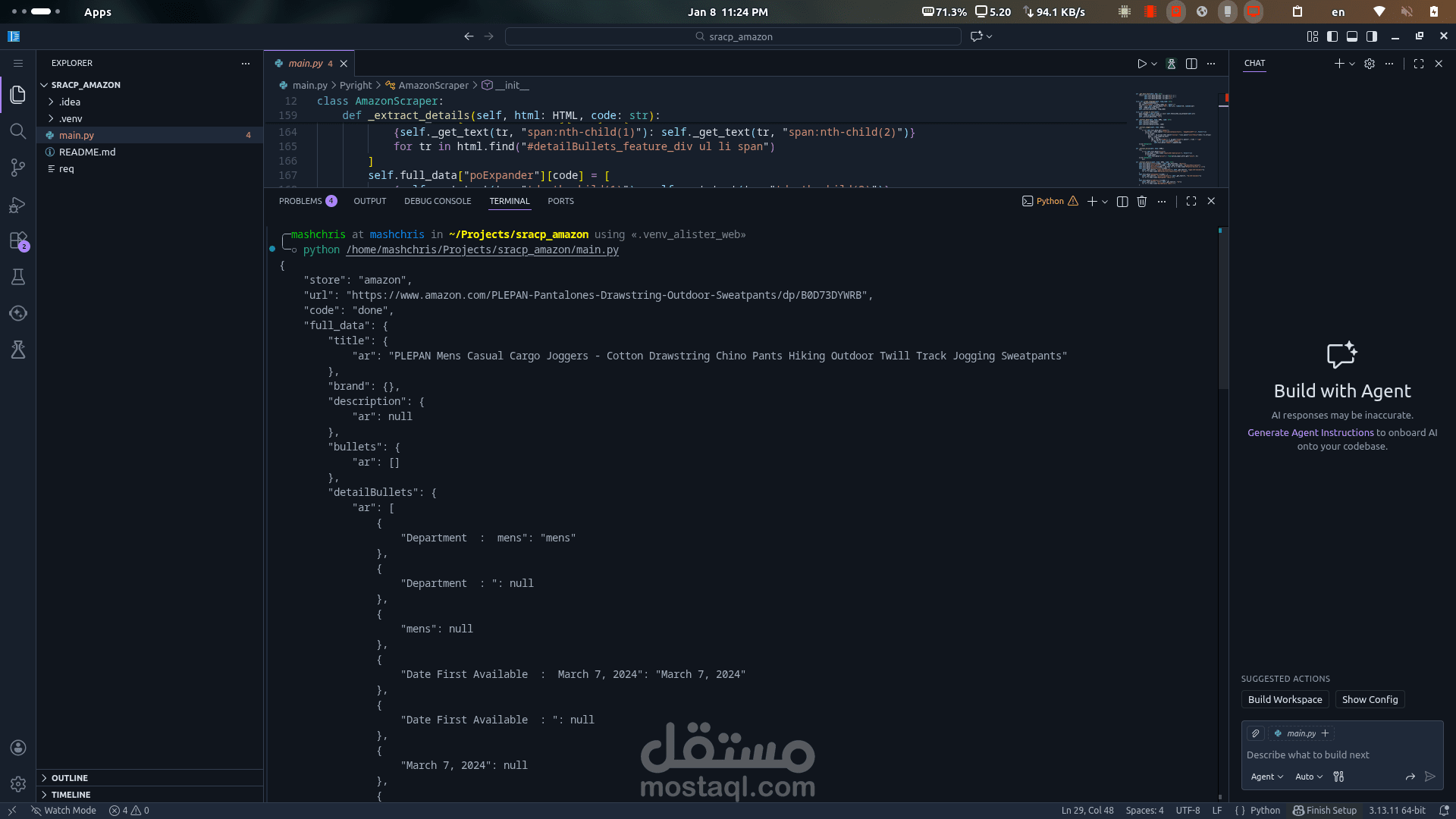The height and width of the screenshot is (819, 1456).
Task: Open the Agent mode dropdown
Action: [1267, 777]
